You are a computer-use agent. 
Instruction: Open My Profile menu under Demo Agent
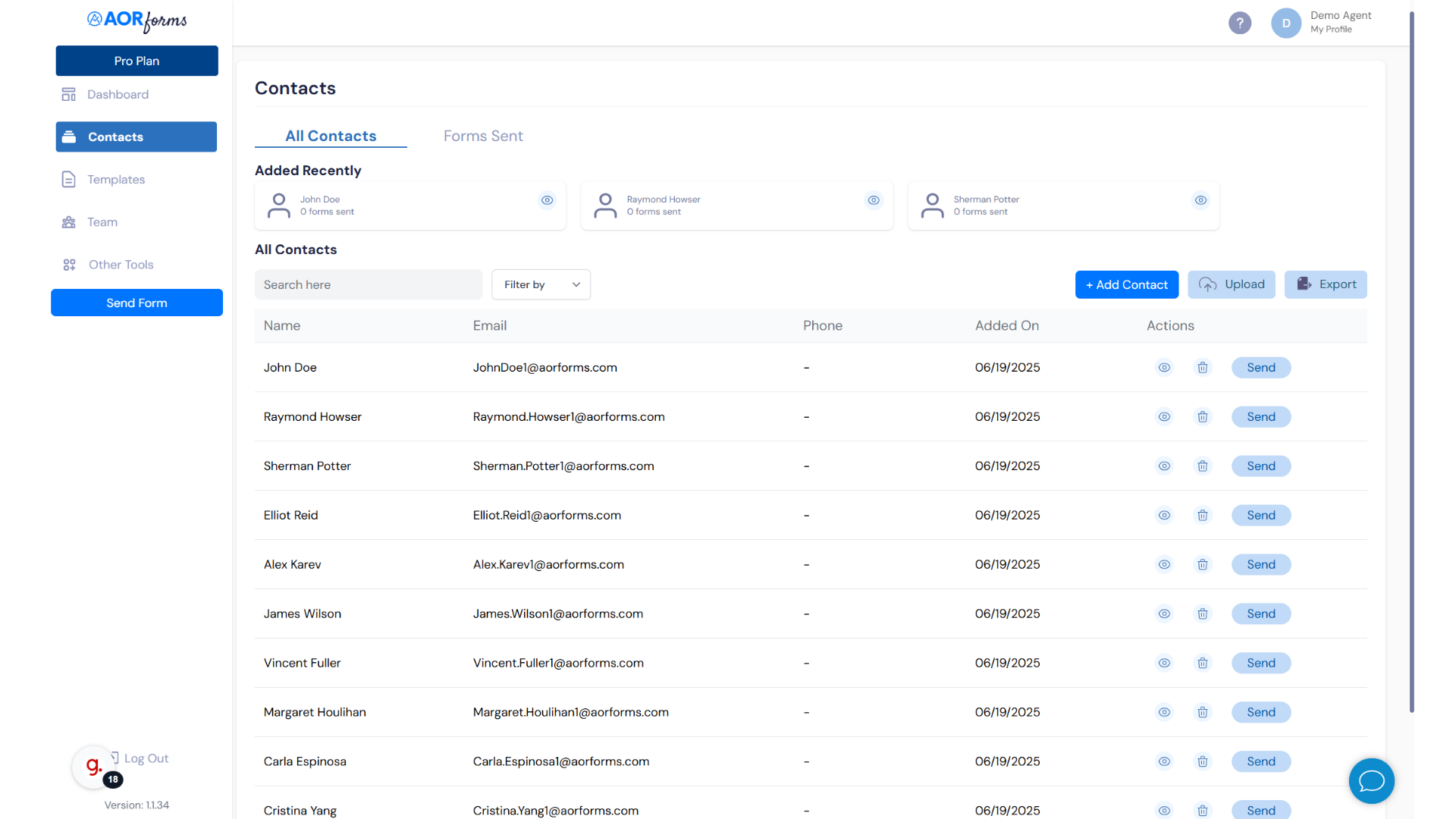[x=1331, y=30]
